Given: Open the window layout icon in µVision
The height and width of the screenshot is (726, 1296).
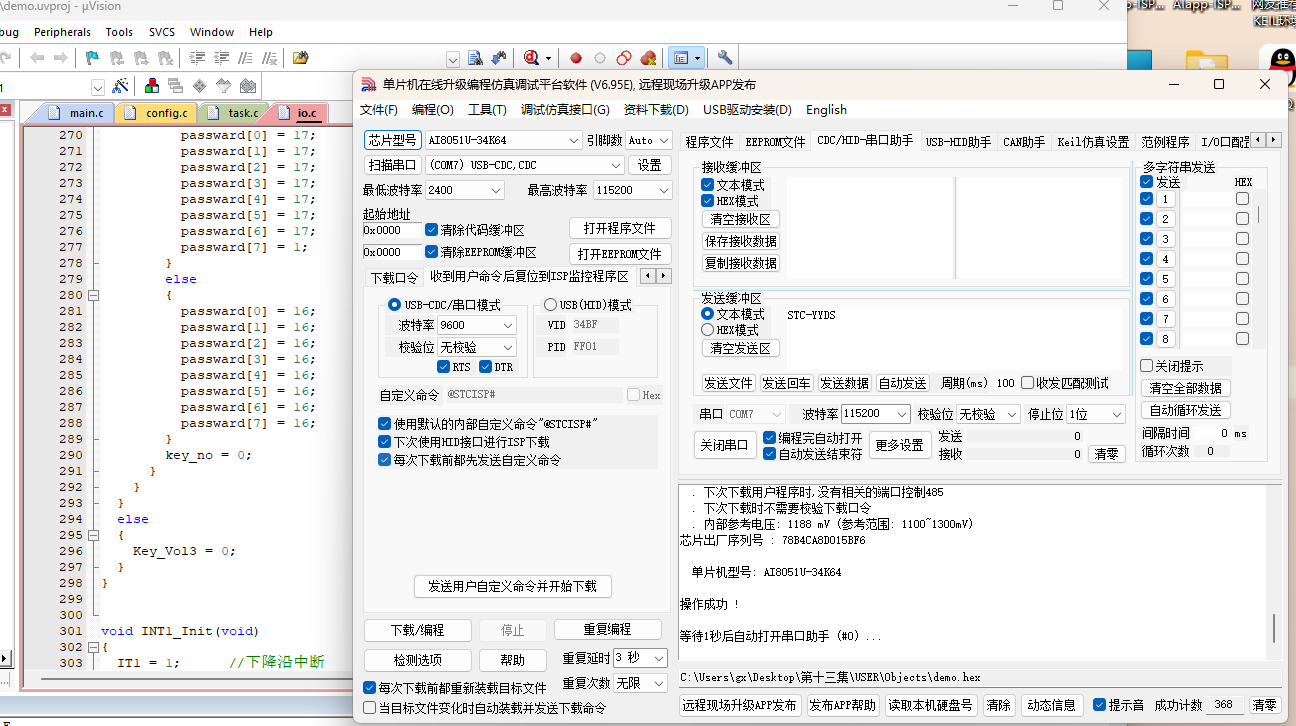Looking at the screenshot, I should [681, 58].
